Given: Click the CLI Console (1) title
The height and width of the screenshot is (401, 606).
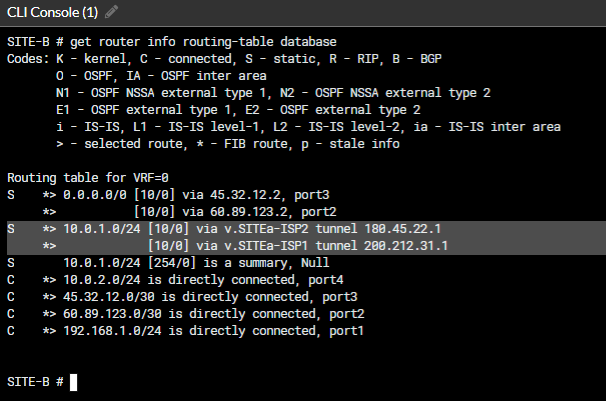Looking at the screenshot, I should pyautogui.click(x=52, y=11).
